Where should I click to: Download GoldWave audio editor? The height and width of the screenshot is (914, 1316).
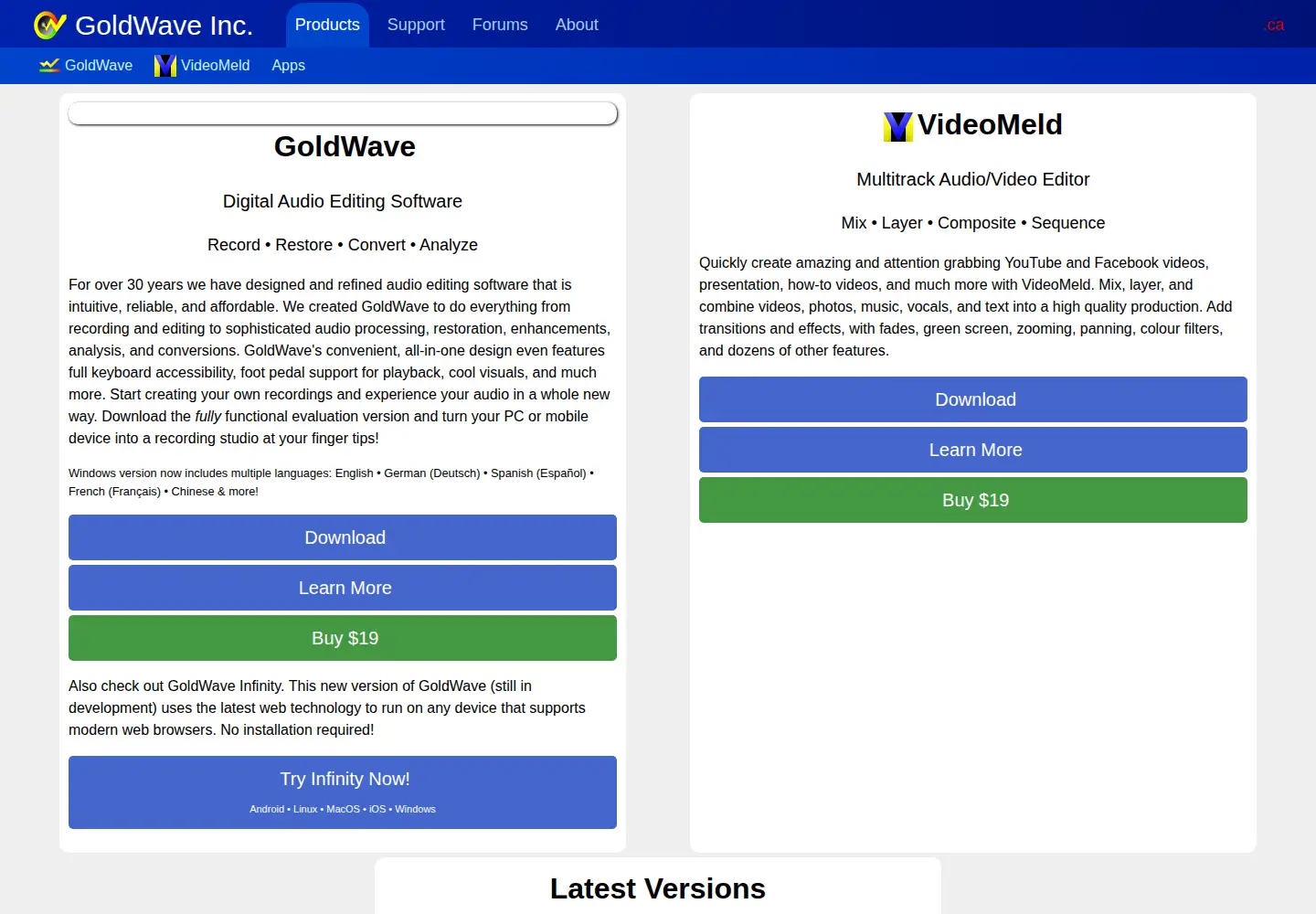click(343, 537)
